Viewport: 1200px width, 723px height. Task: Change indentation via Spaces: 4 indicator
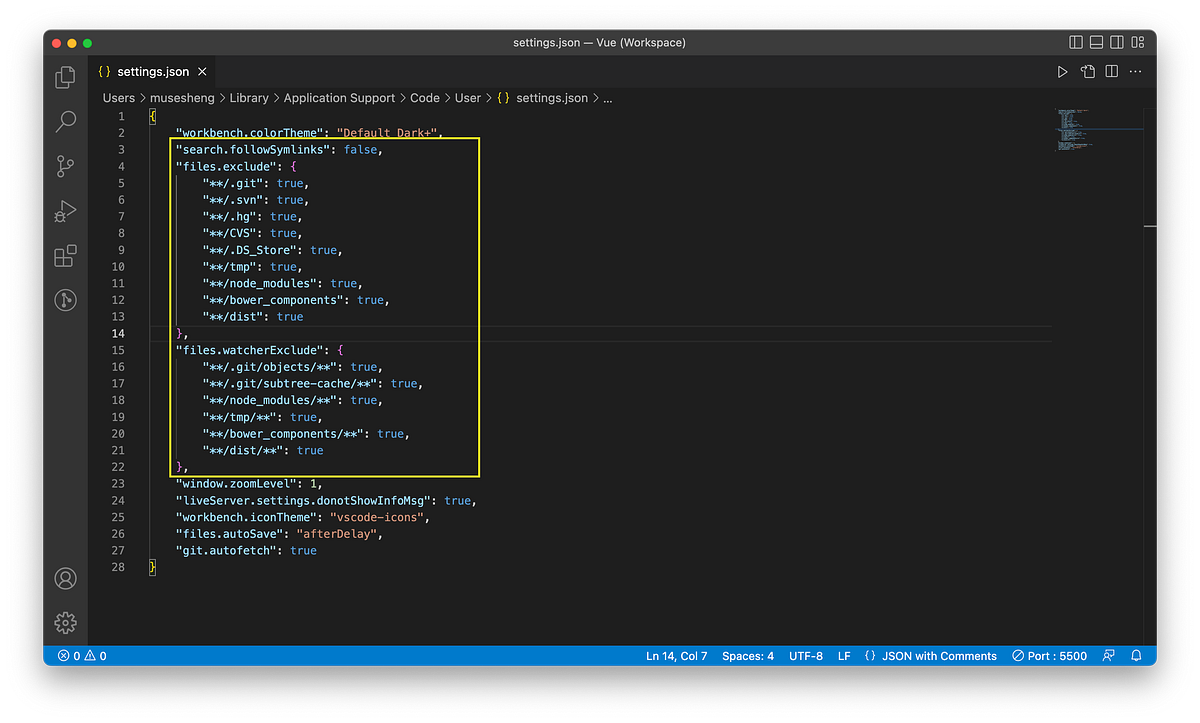pyautogui.click(x=747, y=655)
